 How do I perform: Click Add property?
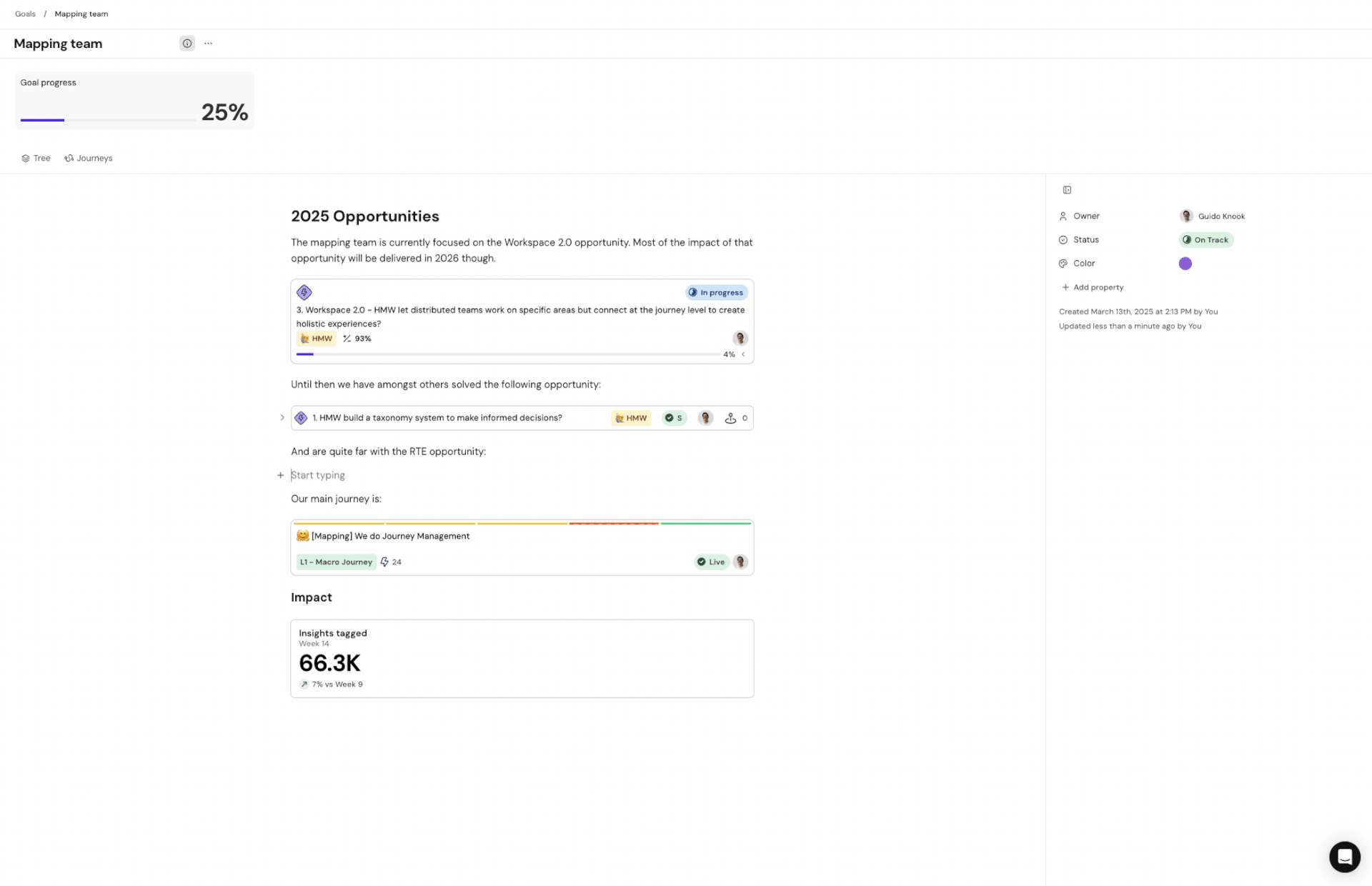[x=1093, y=287]
